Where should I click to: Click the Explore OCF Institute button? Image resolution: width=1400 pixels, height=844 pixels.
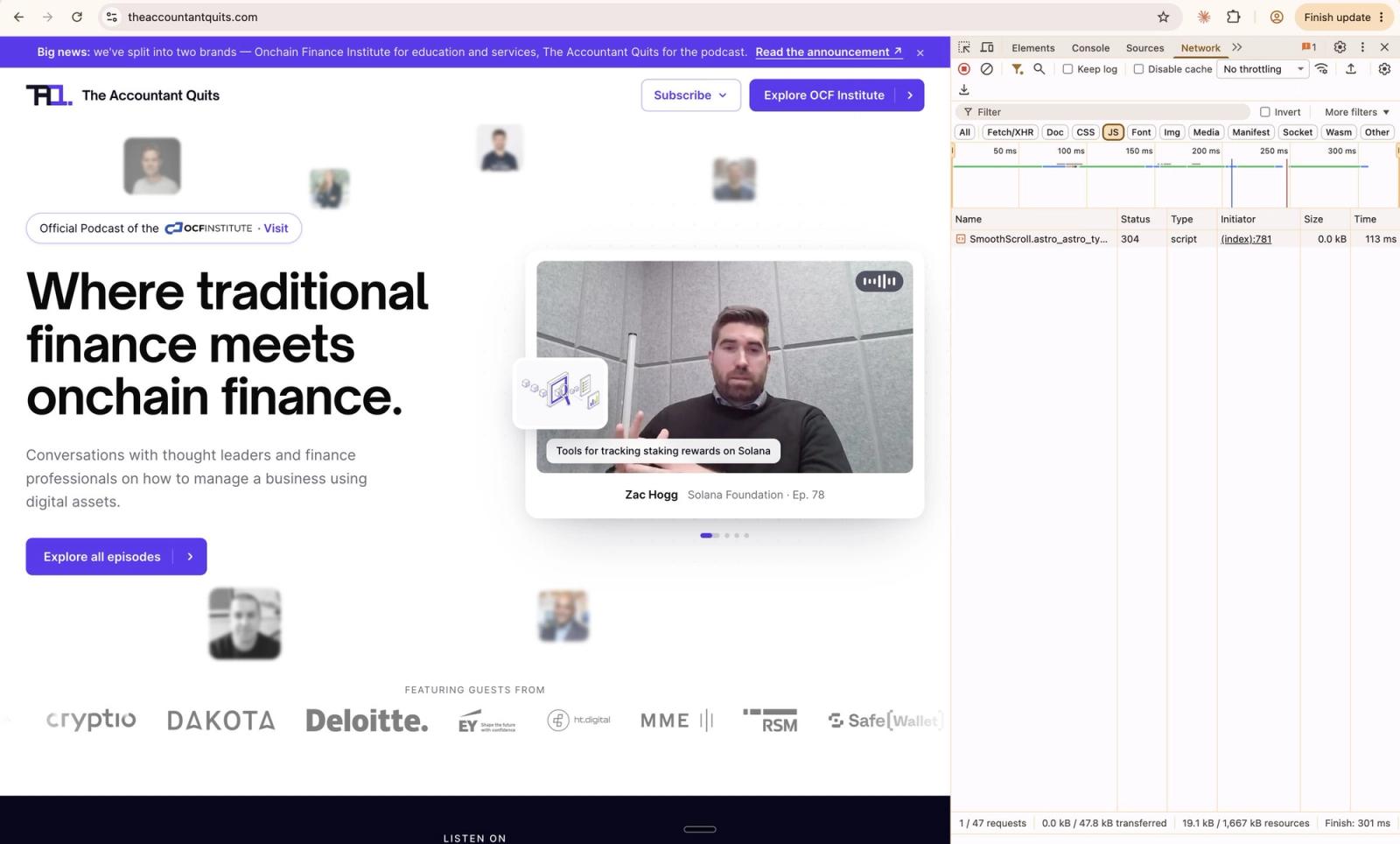point(836,95)
